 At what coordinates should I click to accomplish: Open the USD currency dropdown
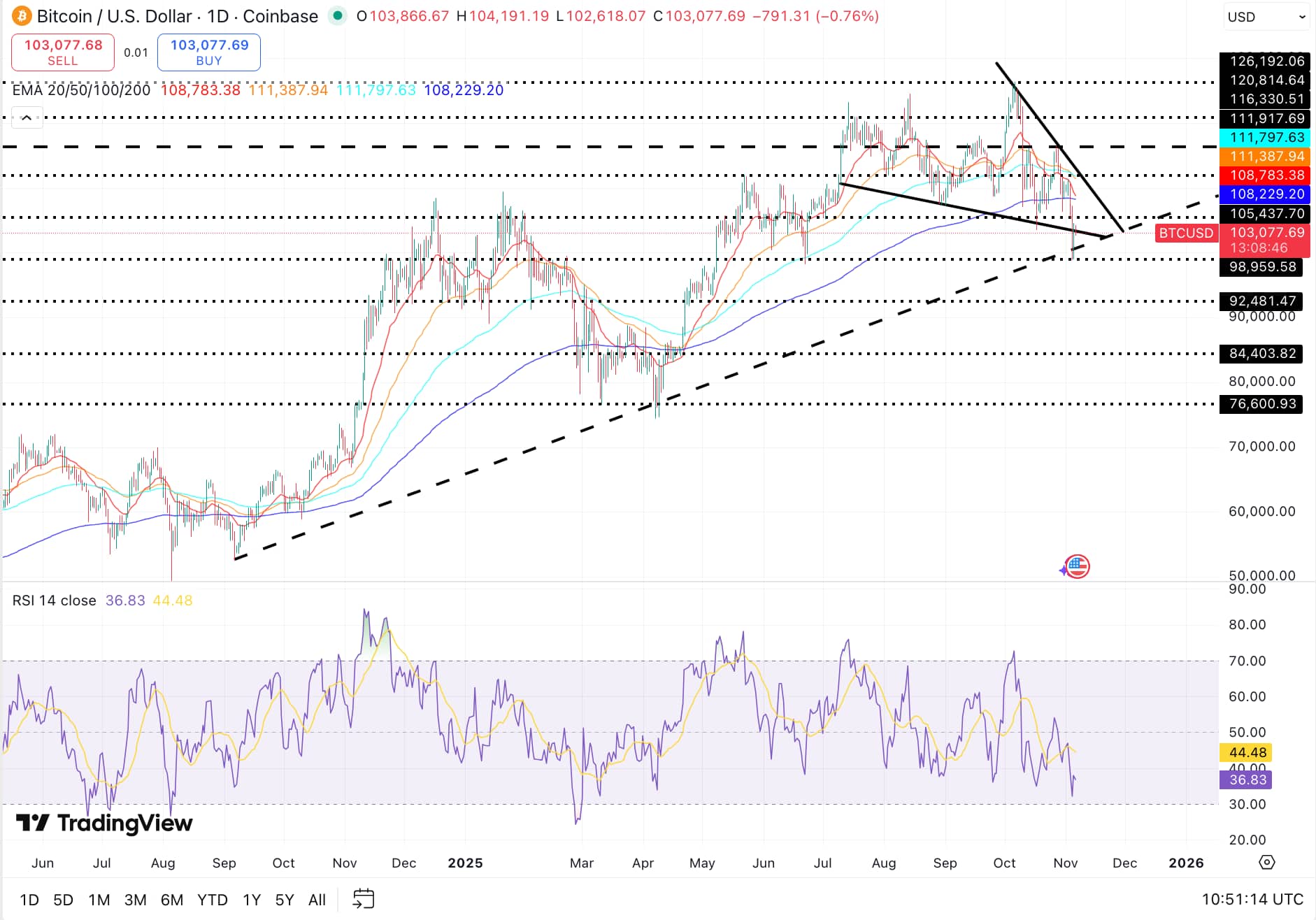tap(1265, 17)
